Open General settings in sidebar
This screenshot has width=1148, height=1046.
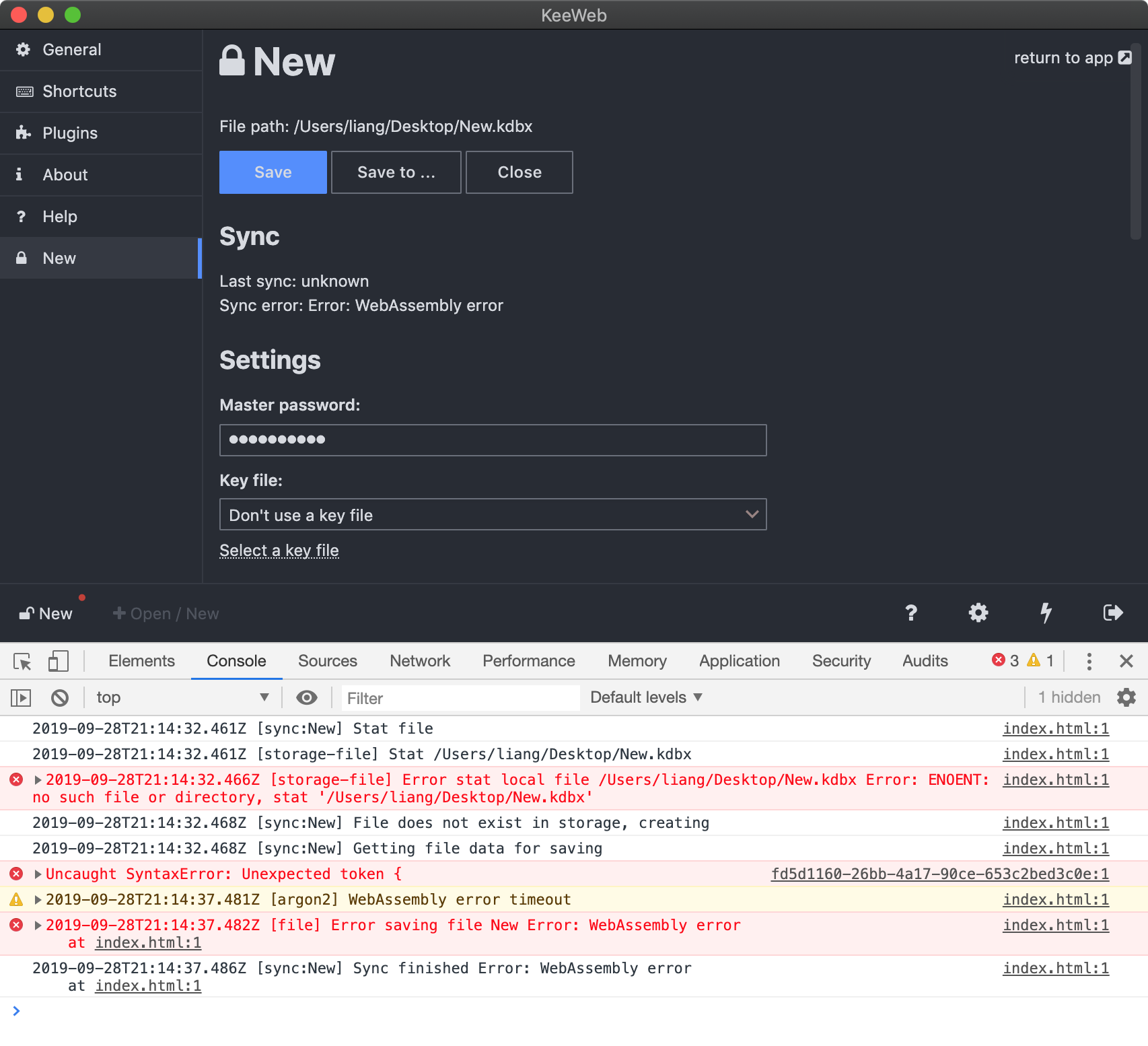point(101,50)
